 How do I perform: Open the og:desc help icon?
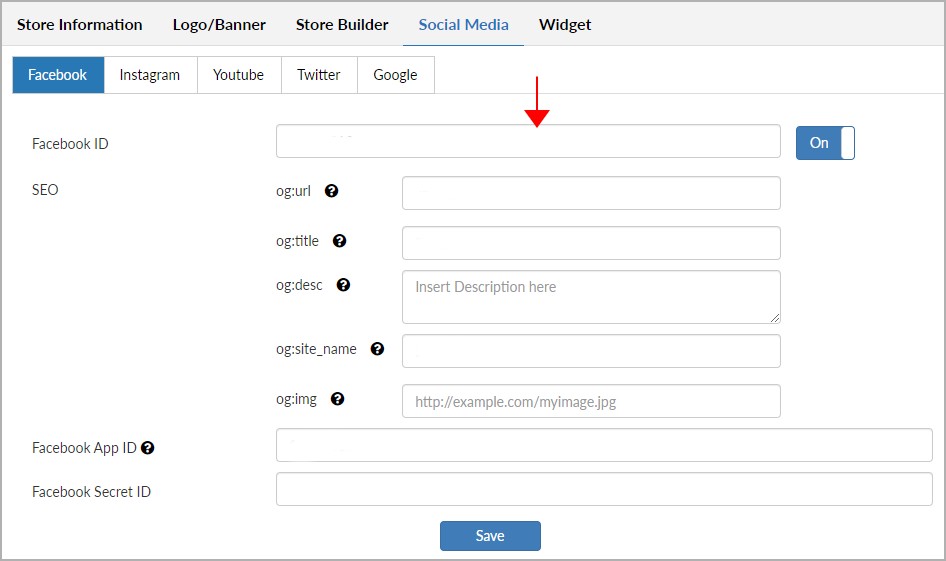343,285
